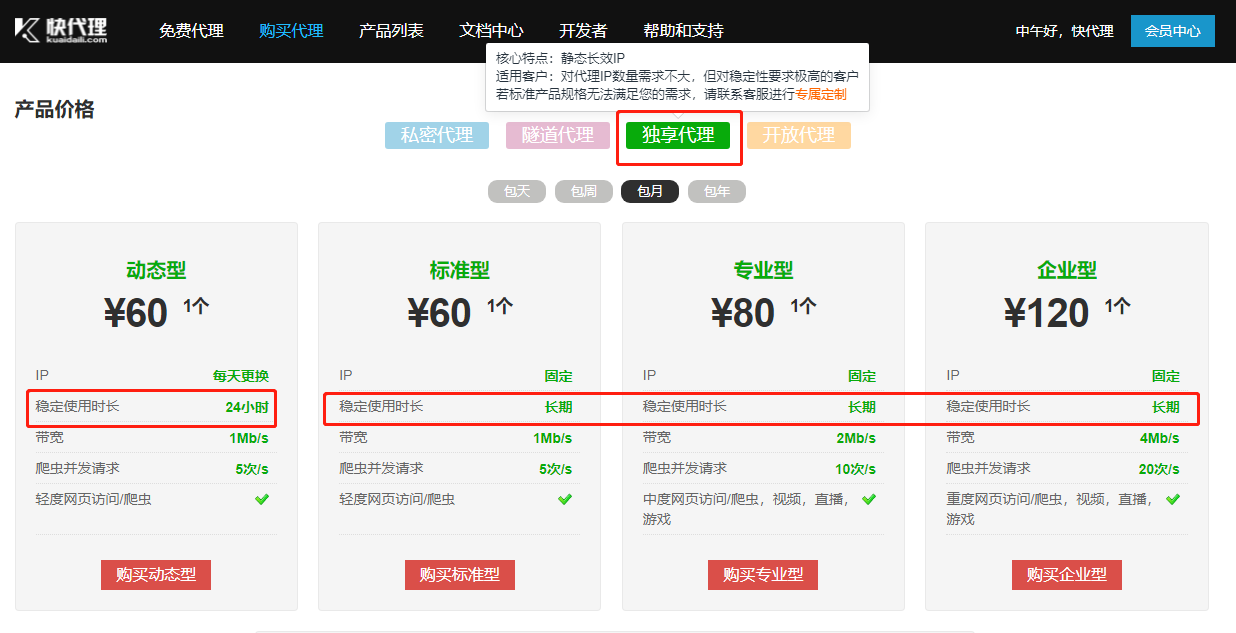Viewport: 1236px width, 633px height.
Task: Click green checkmark in 专业型 card
Action: tap(869, 499)
